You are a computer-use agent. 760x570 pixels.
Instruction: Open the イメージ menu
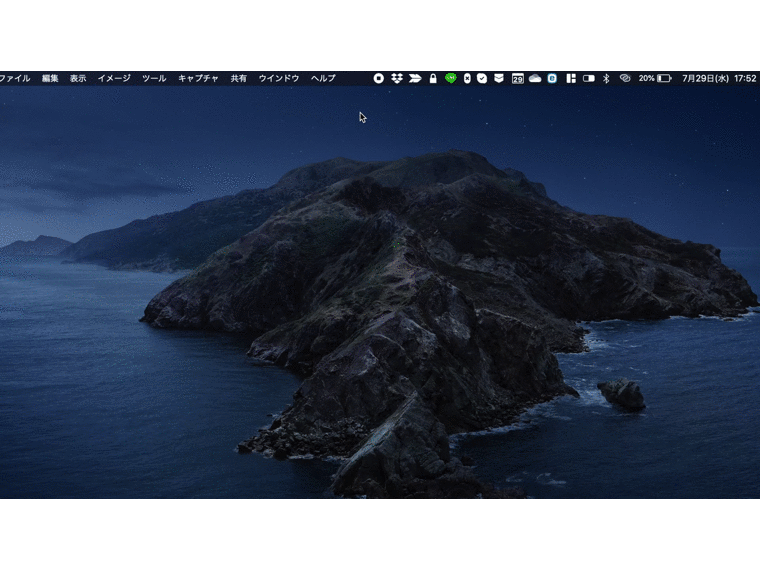(114, 79)
